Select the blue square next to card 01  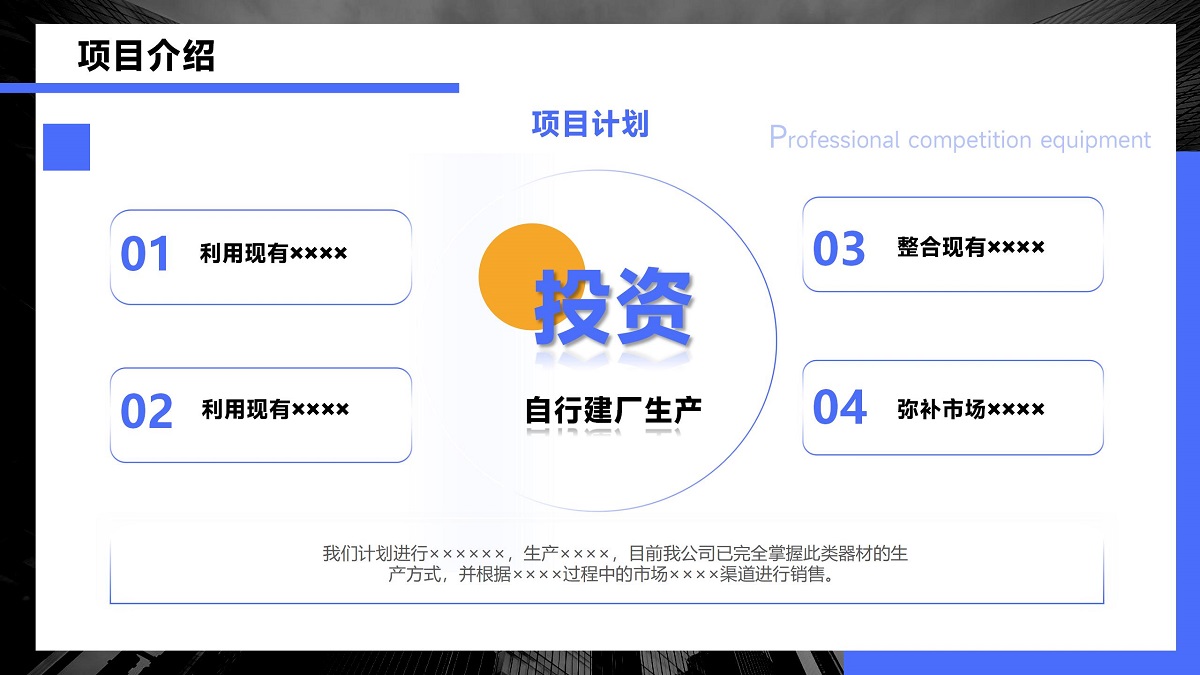pyautogui.click(x=67, y=147)
